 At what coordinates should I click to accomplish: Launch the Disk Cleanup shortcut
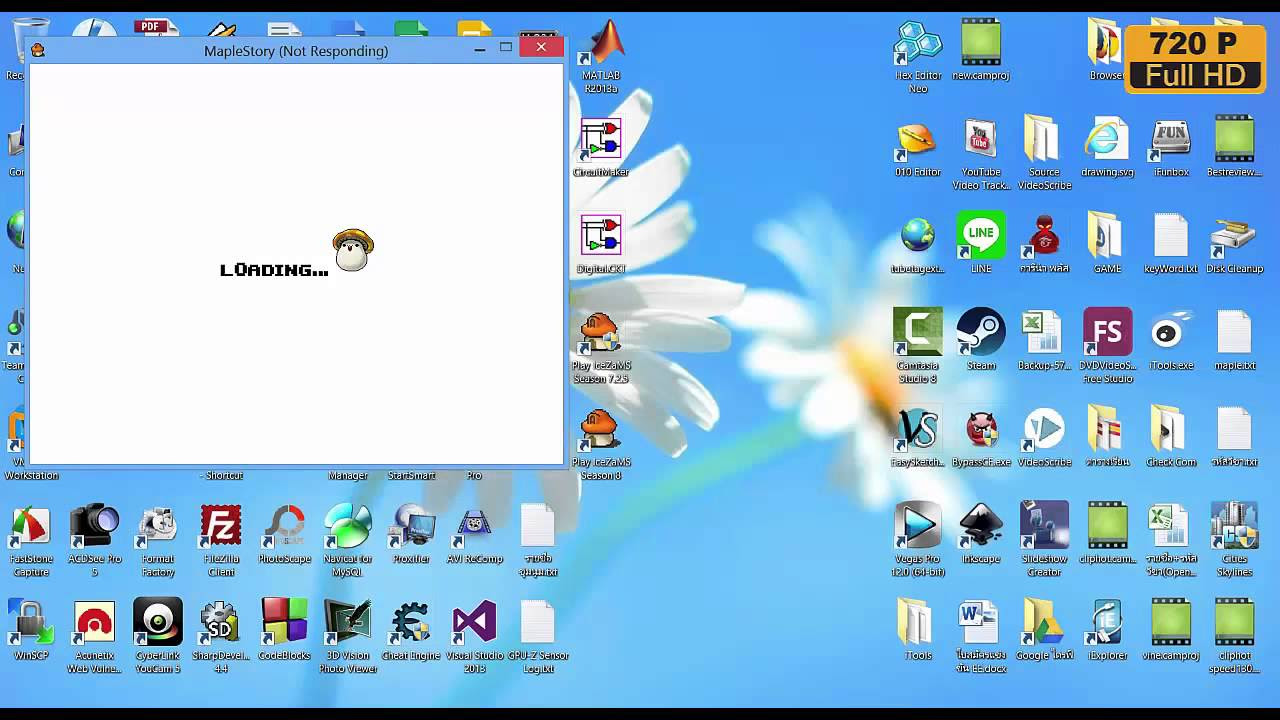click(x=1234, y=238)
